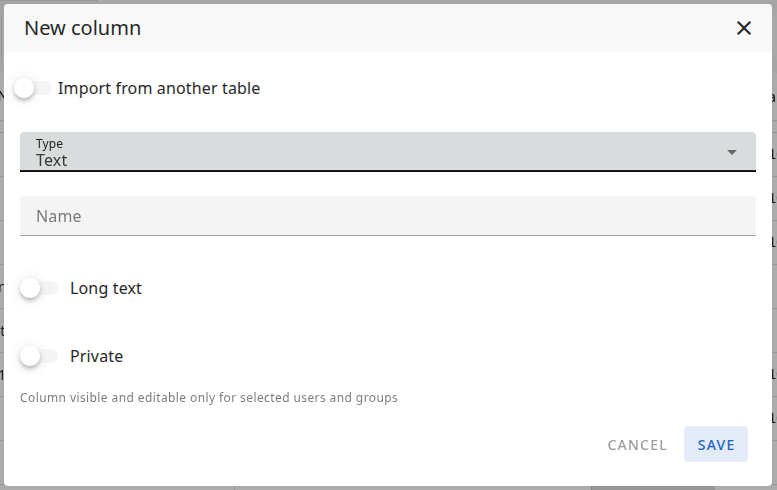Focus the Name input field
Viewport: 777px width, 490px height.
click(387, 216)
